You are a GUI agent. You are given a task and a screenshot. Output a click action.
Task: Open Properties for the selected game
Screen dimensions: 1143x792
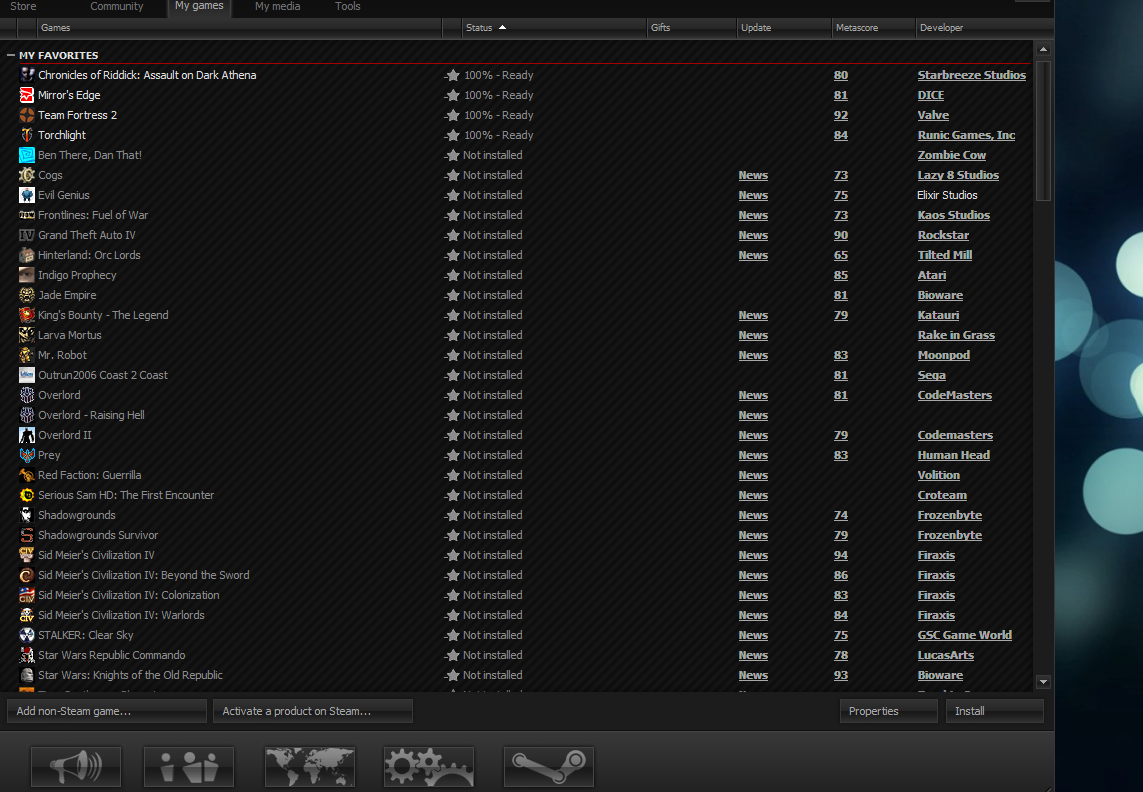889,711
